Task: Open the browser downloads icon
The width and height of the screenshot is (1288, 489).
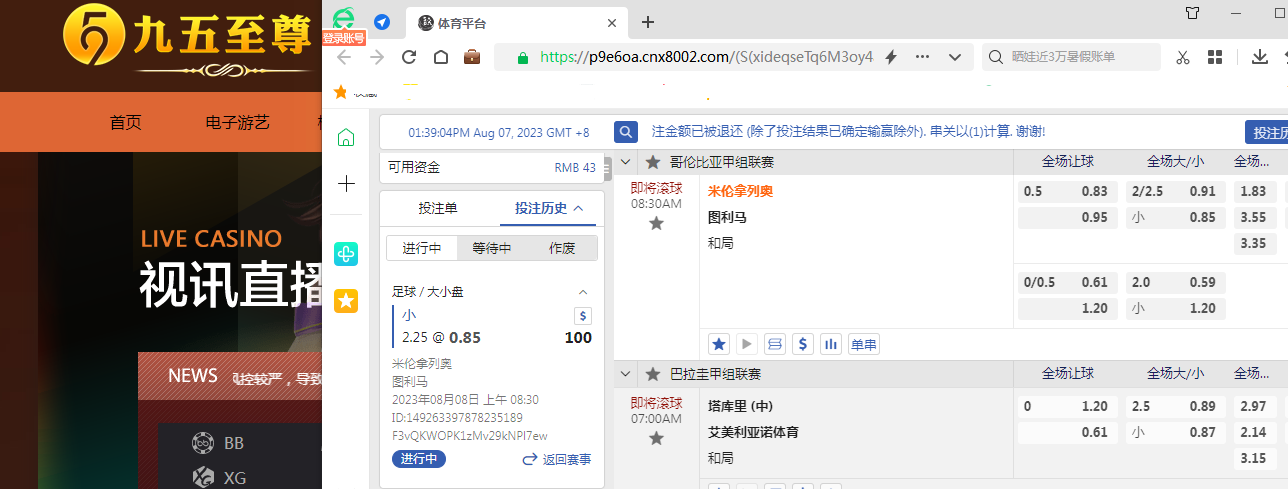Action: [1260, 57]
